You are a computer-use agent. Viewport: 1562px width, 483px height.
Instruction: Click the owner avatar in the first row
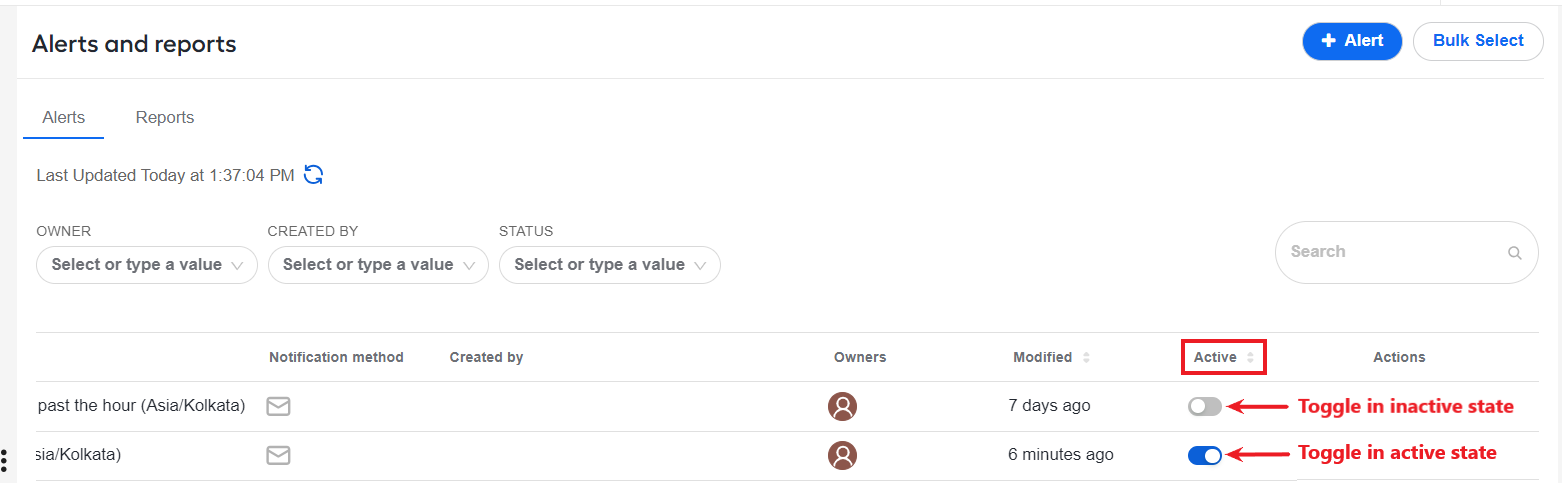pos(843,406)
